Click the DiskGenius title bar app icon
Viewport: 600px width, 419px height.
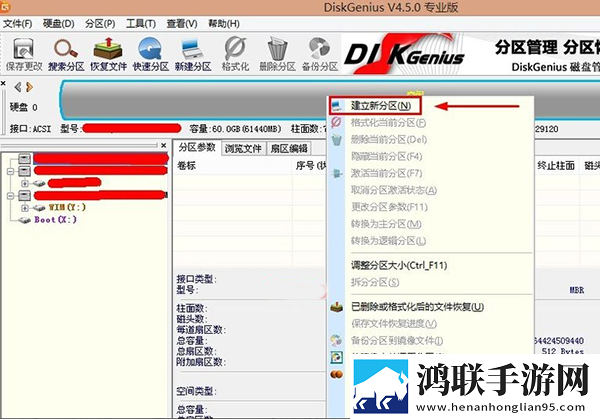coord(5,7)
